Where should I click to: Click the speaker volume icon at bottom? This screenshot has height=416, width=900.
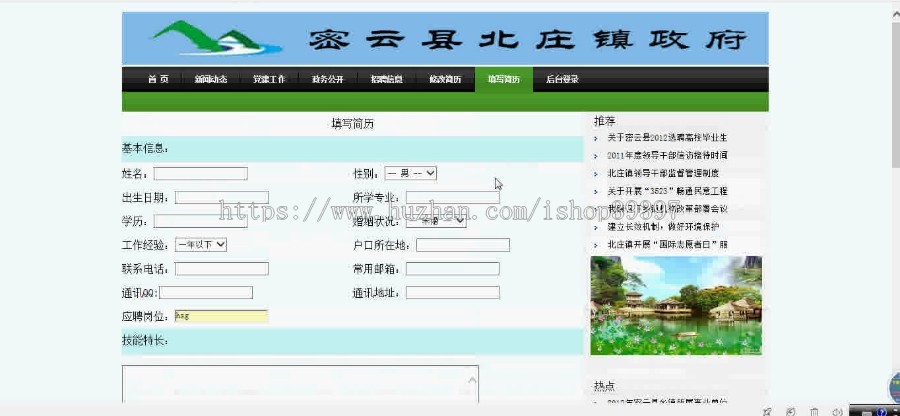click(x=837, y=411)
